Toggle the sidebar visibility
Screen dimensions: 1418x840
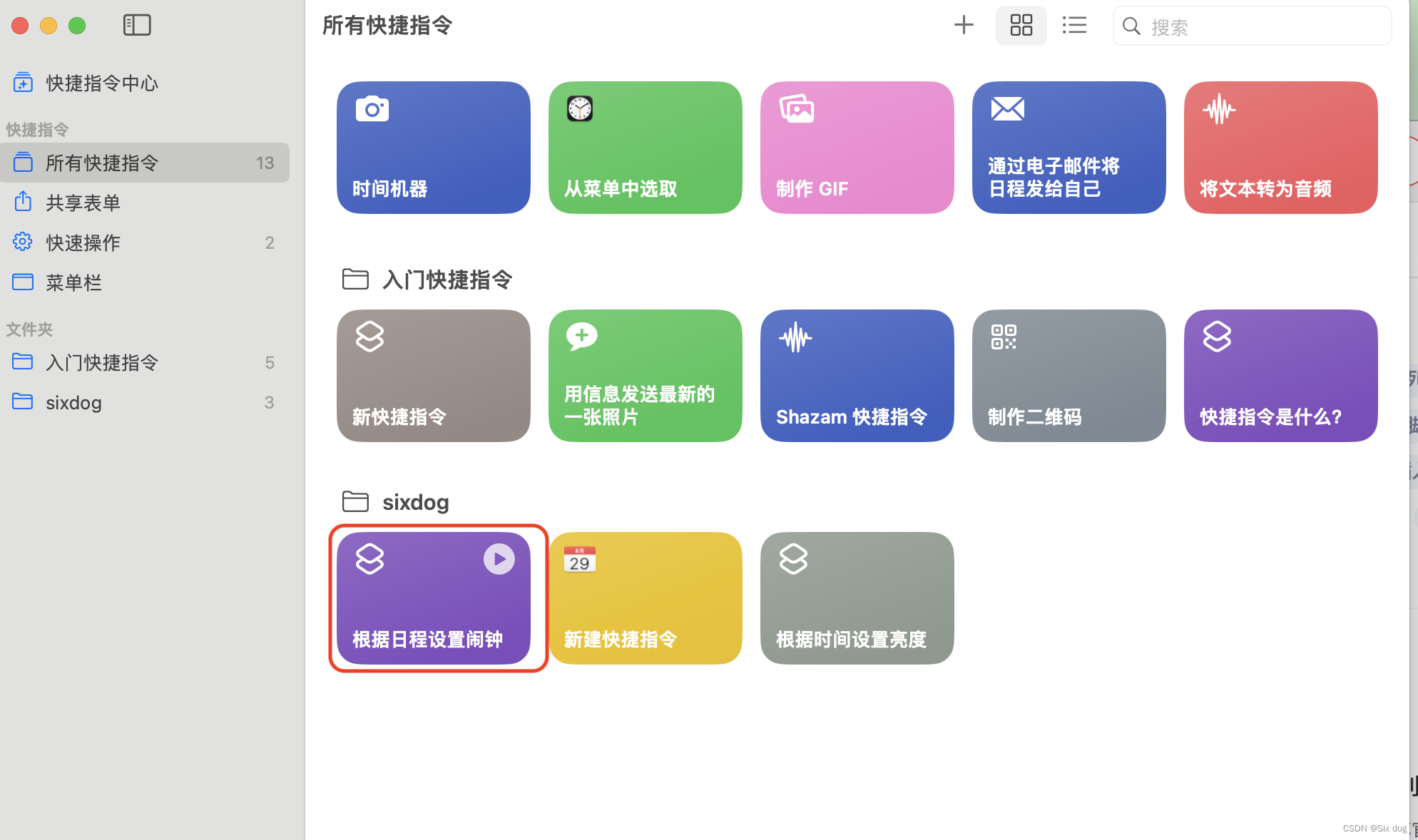(x=137, y=26)
